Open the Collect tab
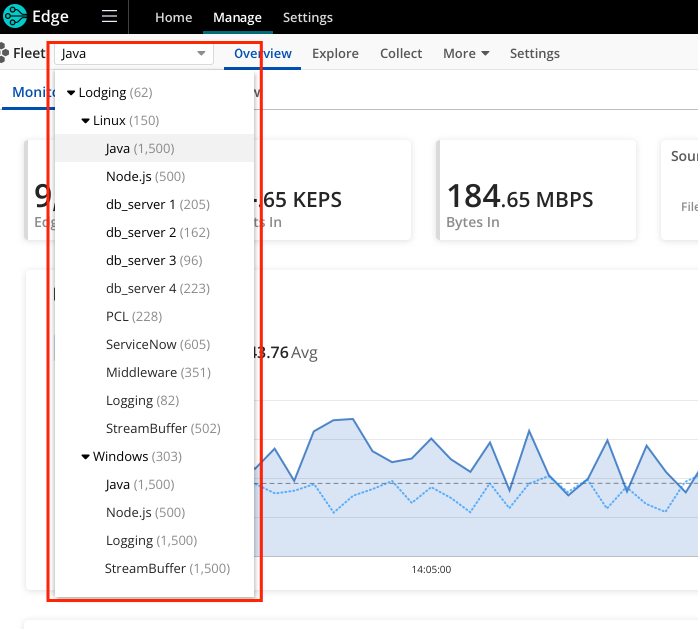Screen dimensions: 698x629 (x=401, y=54)
